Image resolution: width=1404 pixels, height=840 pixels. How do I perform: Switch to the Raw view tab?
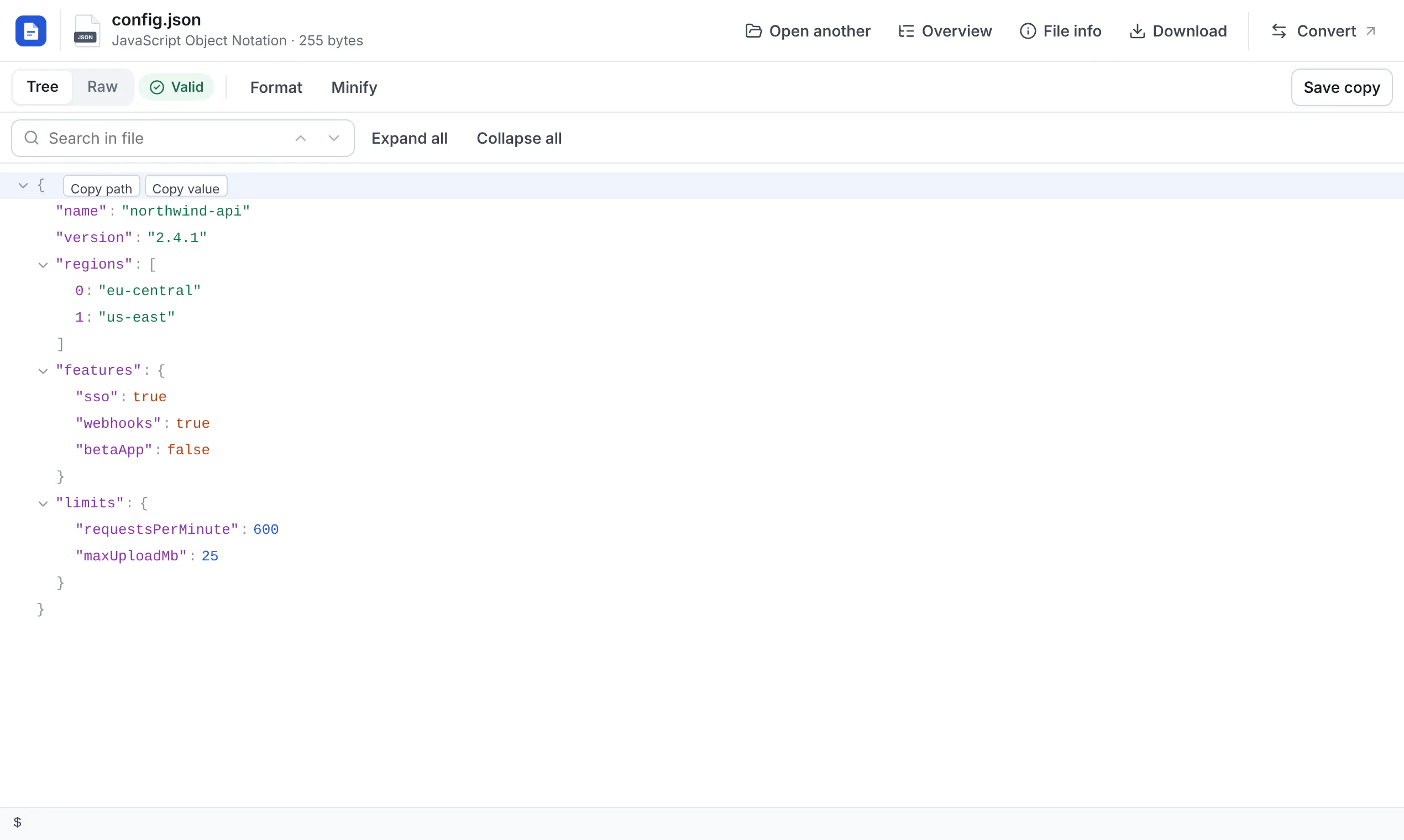tap(102, 87)
